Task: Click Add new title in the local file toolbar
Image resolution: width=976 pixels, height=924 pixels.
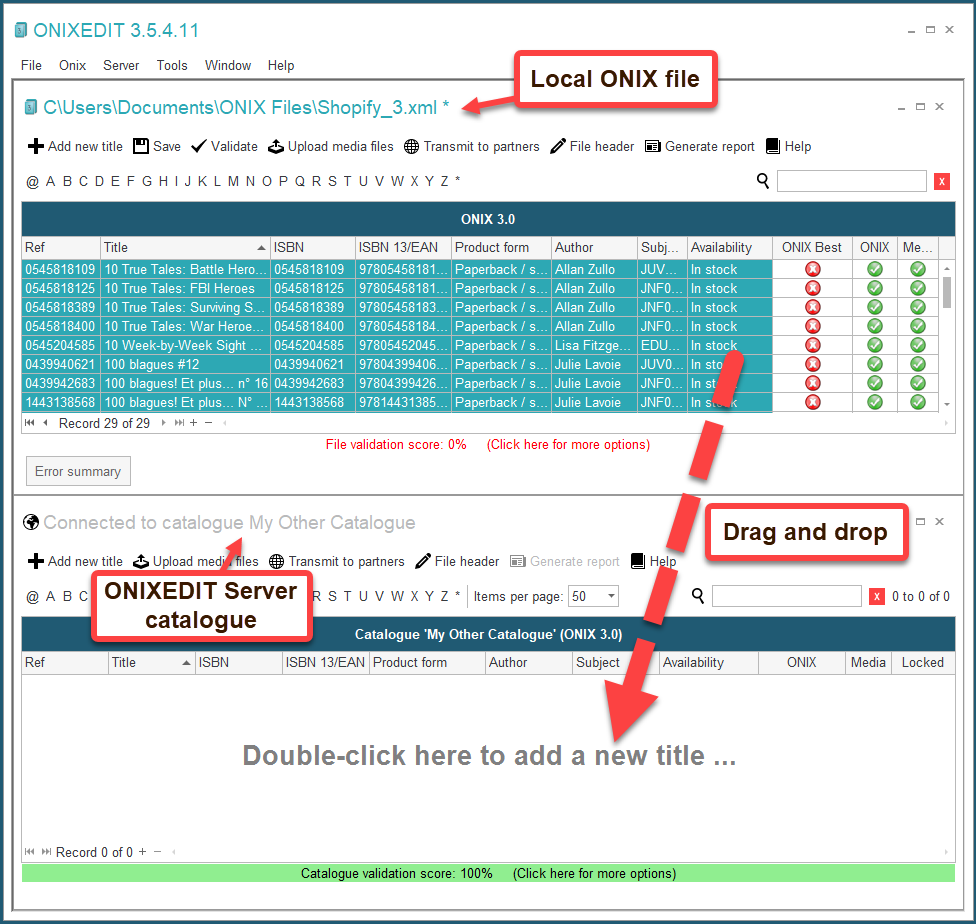Action: pos(74,146)
